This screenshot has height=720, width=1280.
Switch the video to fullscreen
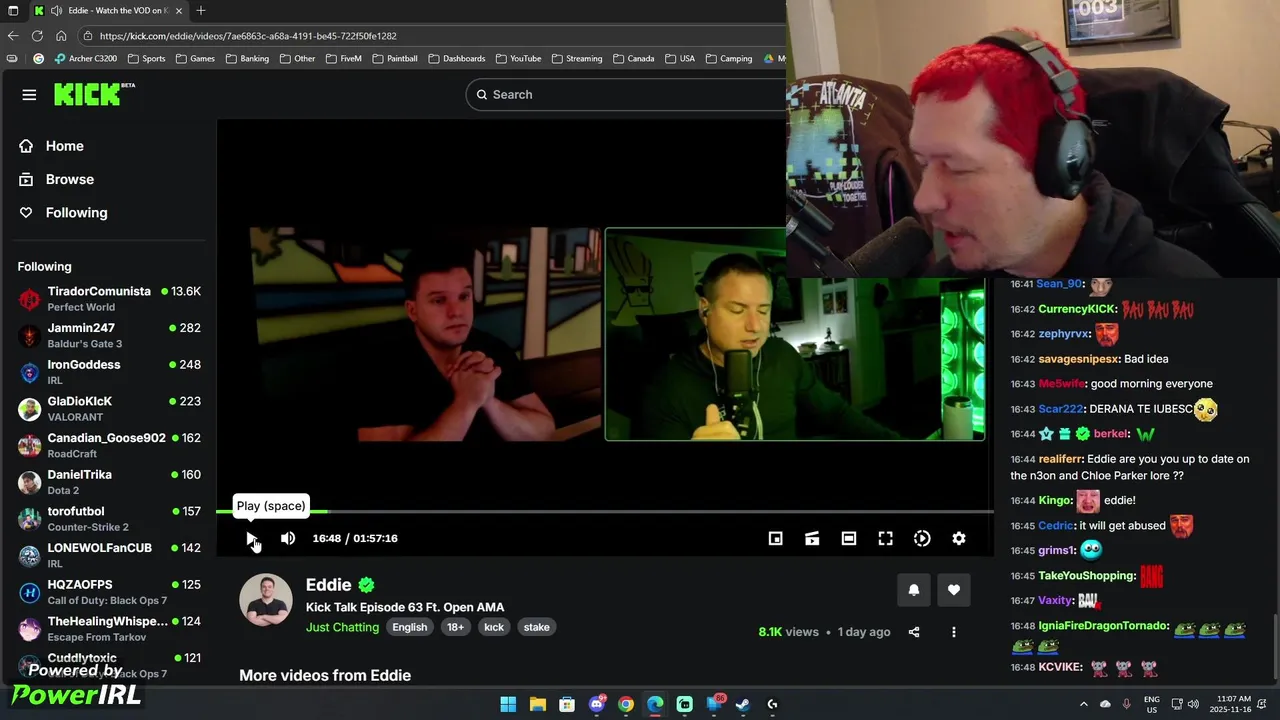(x=885, y=538)
